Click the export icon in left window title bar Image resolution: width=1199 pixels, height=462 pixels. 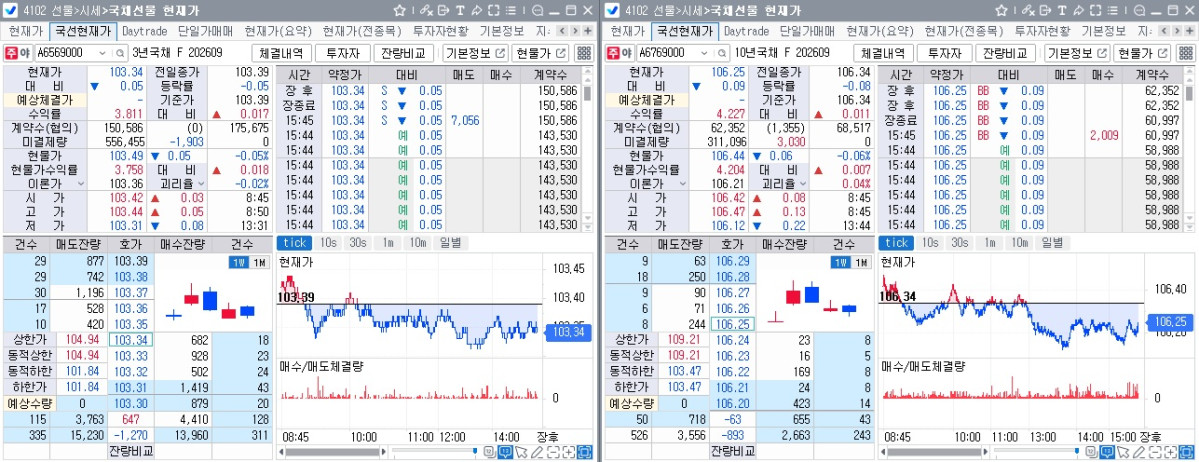[x=443, y=11]
